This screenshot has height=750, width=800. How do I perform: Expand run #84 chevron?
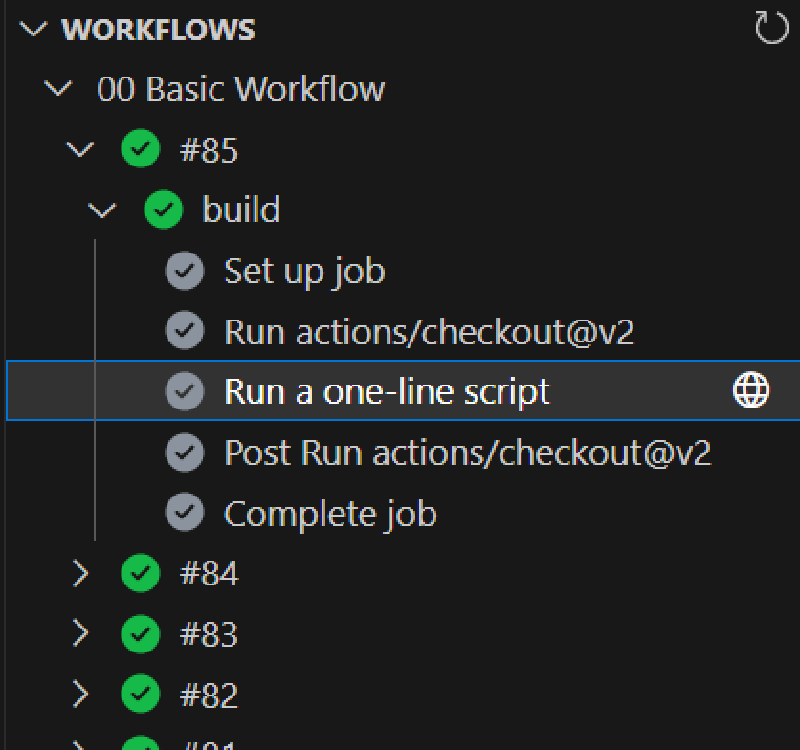click(x=80, y=574)
